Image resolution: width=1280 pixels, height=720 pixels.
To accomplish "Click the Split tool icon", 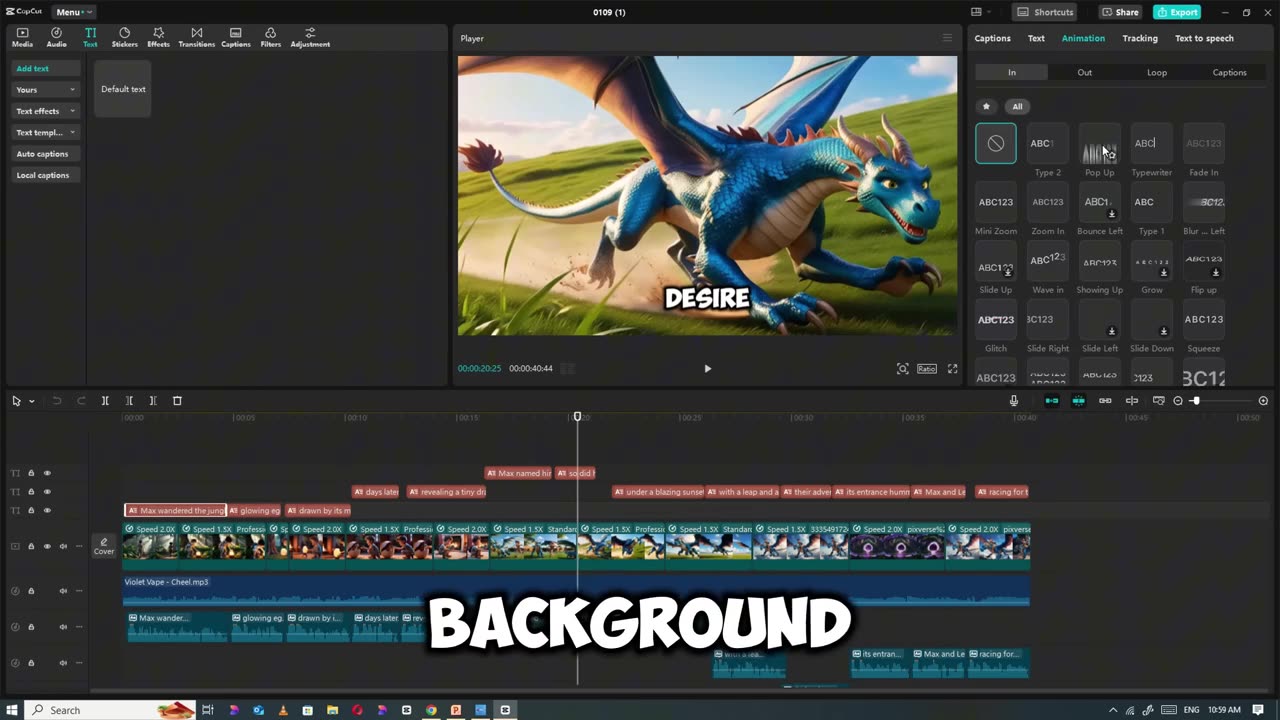I will point(105,401).
